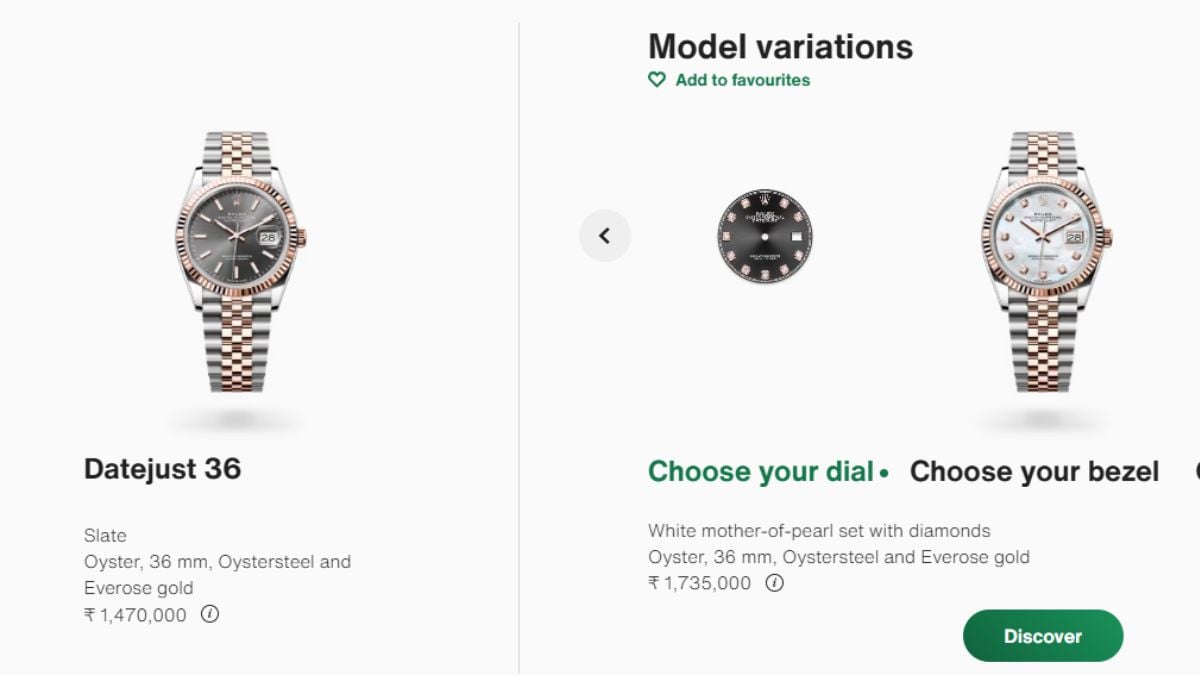
Task: Click the left carousel chevron arrow
Action: [606, 235]
